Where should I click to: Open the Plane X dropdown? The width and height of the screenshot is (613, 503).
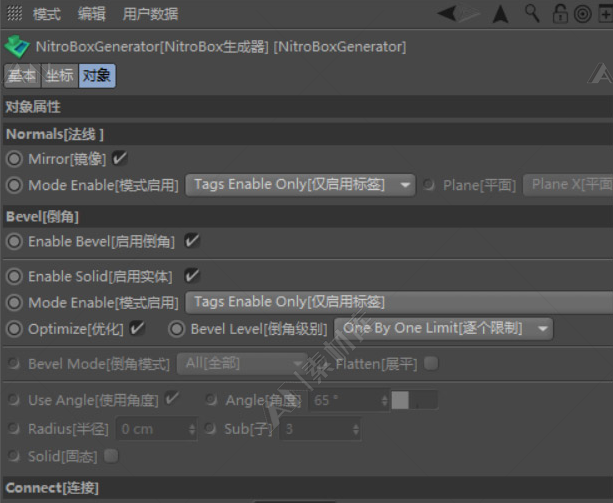click(568, 185)
